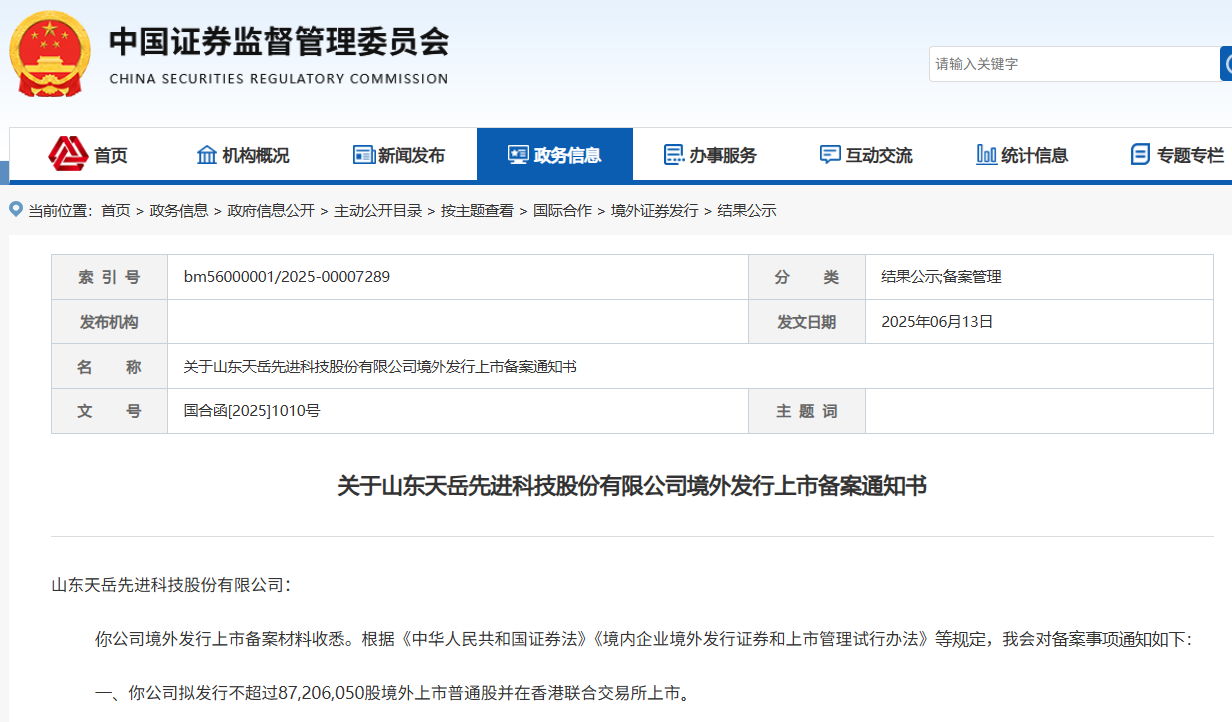The height and width of the screenshot is (722, 1232).
Task: Open the 机构概况 navigation tab
Action: click(x=243, y=155)
